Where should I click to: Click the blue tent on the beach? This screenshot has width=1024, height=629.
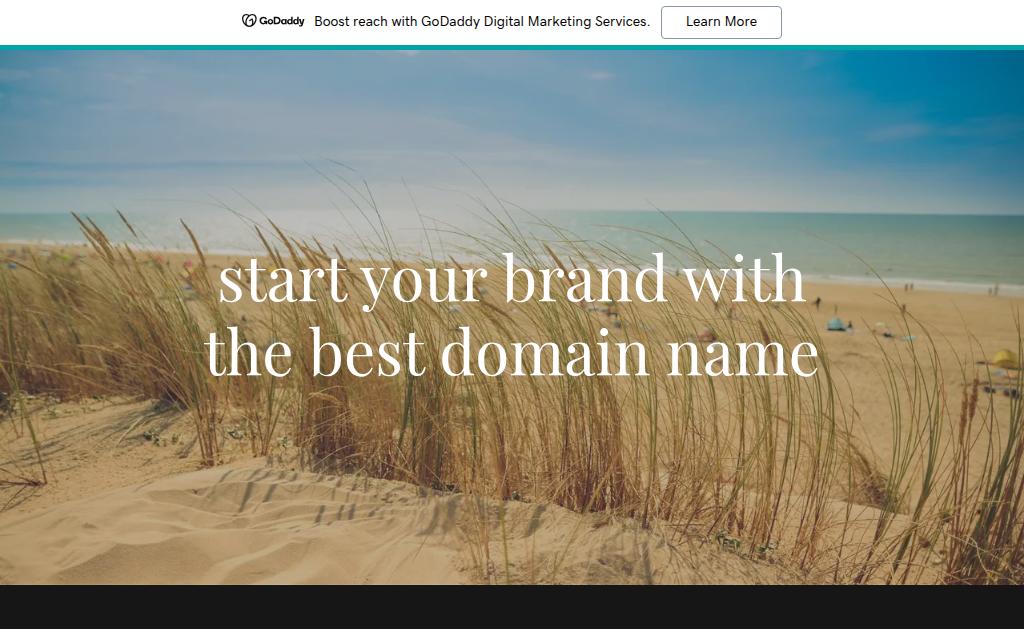tap(837, 324)
